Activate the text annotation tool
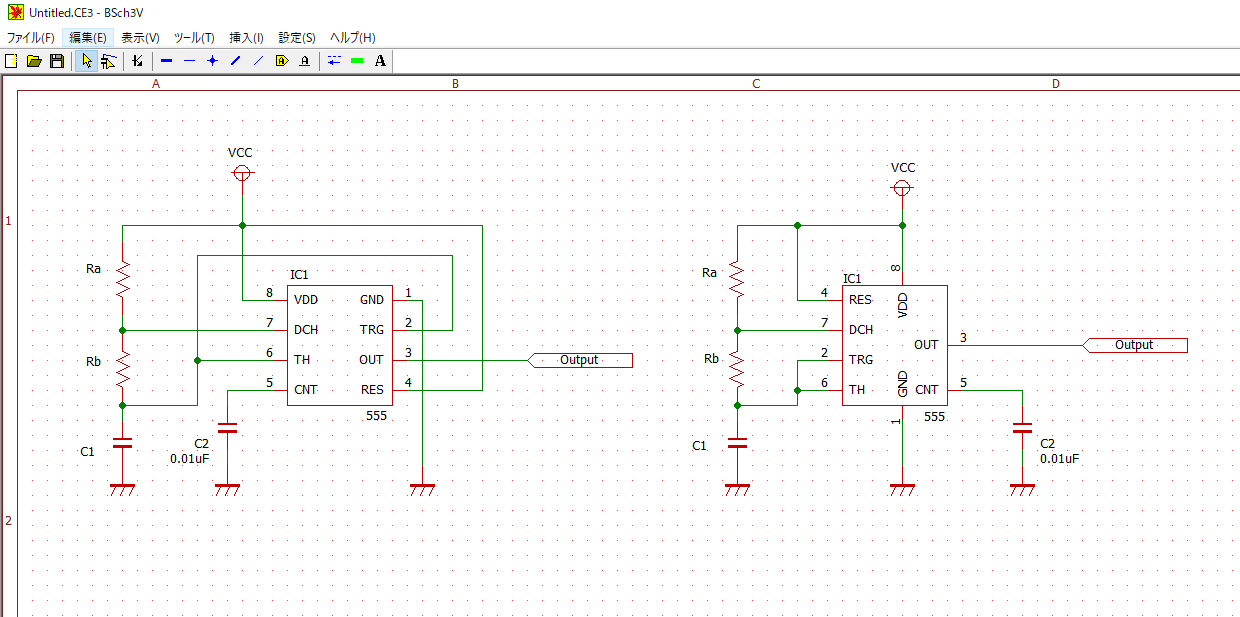The height and width of the screenshot is (617, 1240). [381, 61]
